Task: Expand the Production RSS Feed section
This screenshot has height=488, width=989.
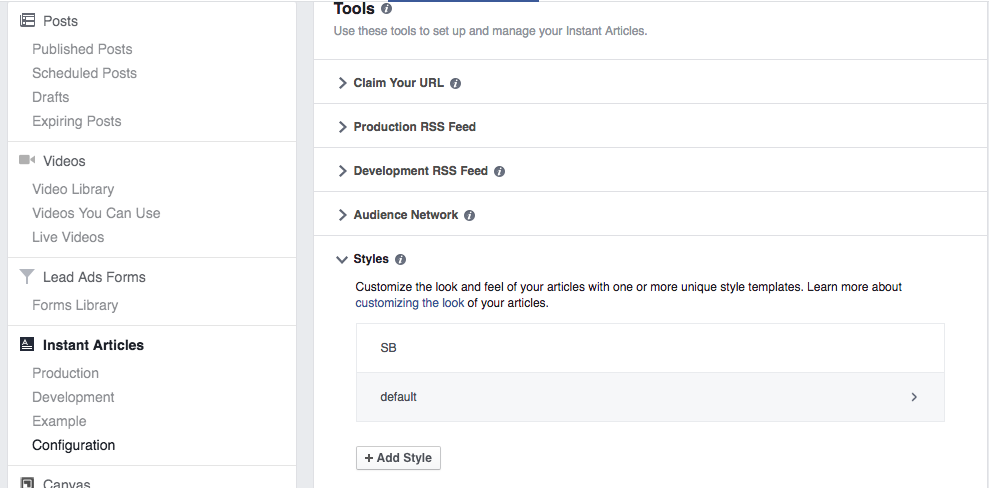Action: click(342, 127)
